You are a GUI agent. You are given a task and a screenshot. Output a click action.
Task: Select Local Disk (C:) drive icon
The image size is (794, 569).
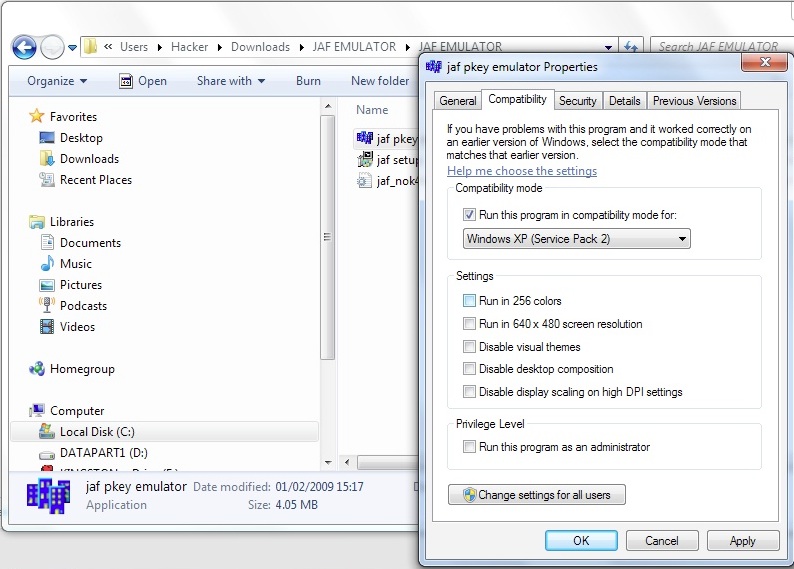click(47, 431)
